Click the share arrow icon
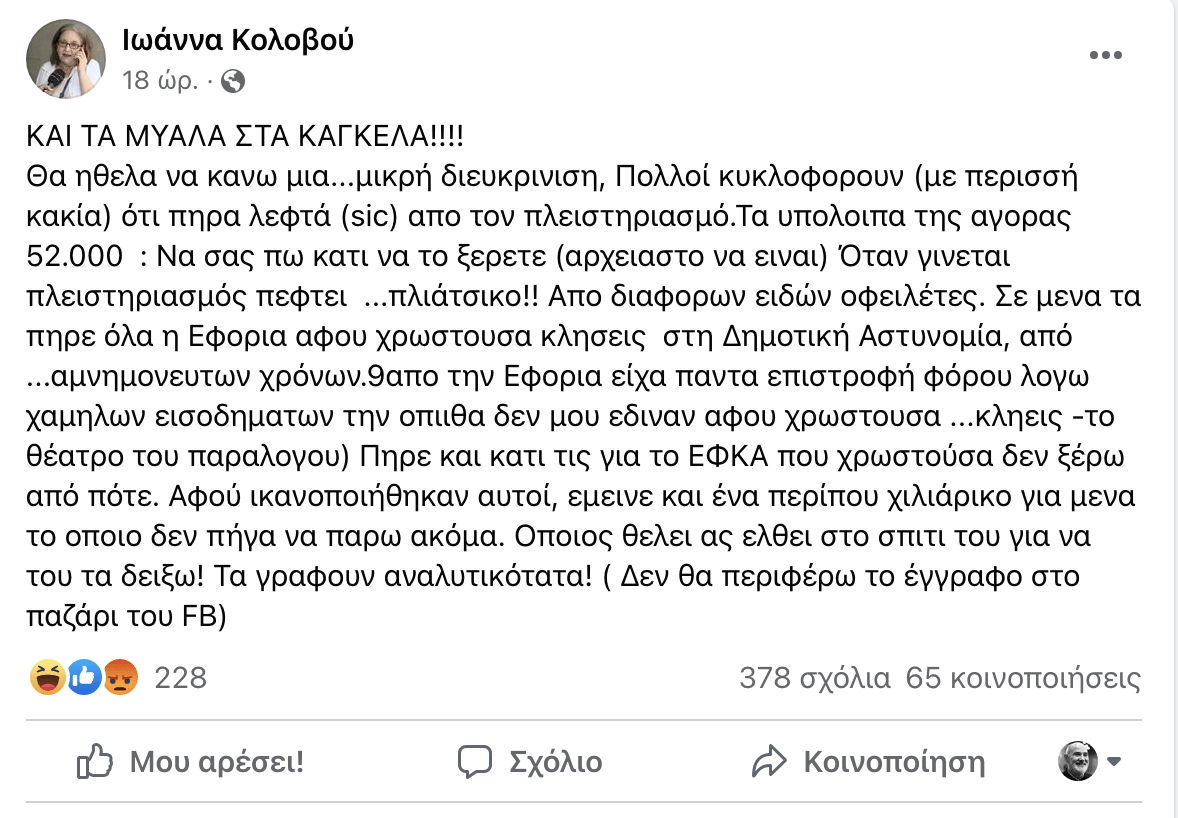This screenshot has height=818, width=1178. pyautogui.click(x=769, y=762)
